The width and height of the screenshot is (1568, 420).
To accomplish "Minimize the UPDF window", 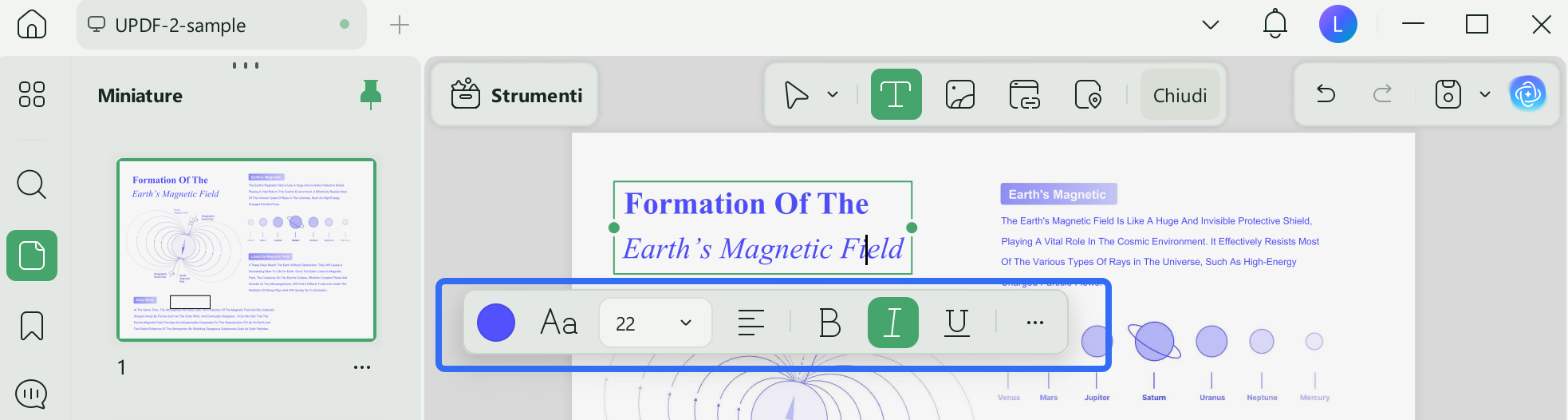I will (x=1413, y=24).
